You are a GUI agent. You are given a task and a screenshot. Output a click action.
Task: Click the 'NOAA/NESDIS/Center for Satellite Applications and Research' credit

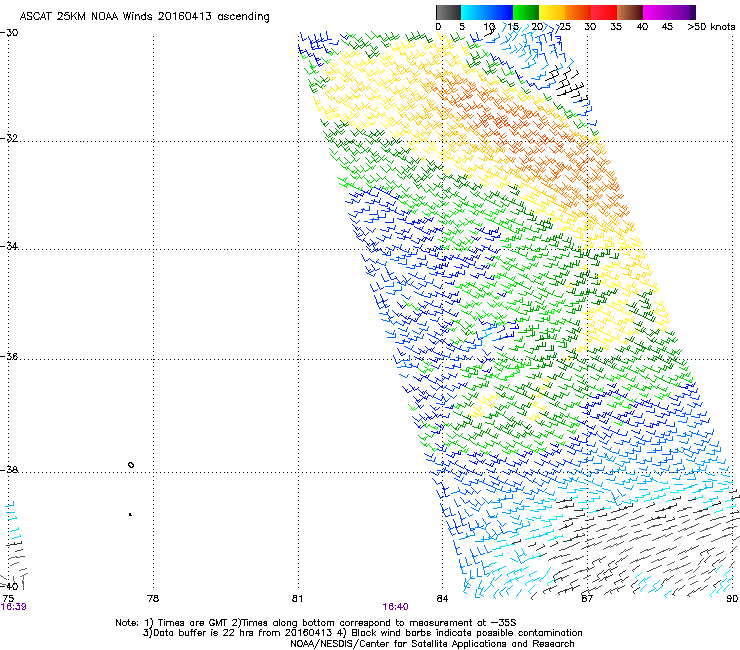point(432,644)
